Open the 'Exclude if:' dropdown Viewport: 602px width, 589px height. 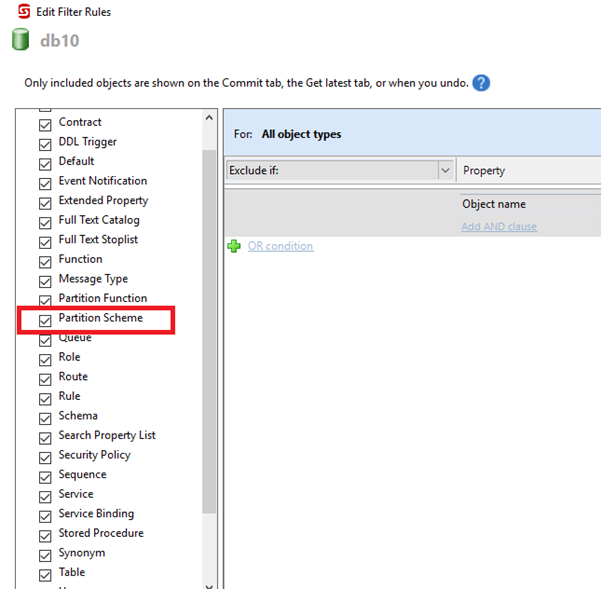(445, 171)
